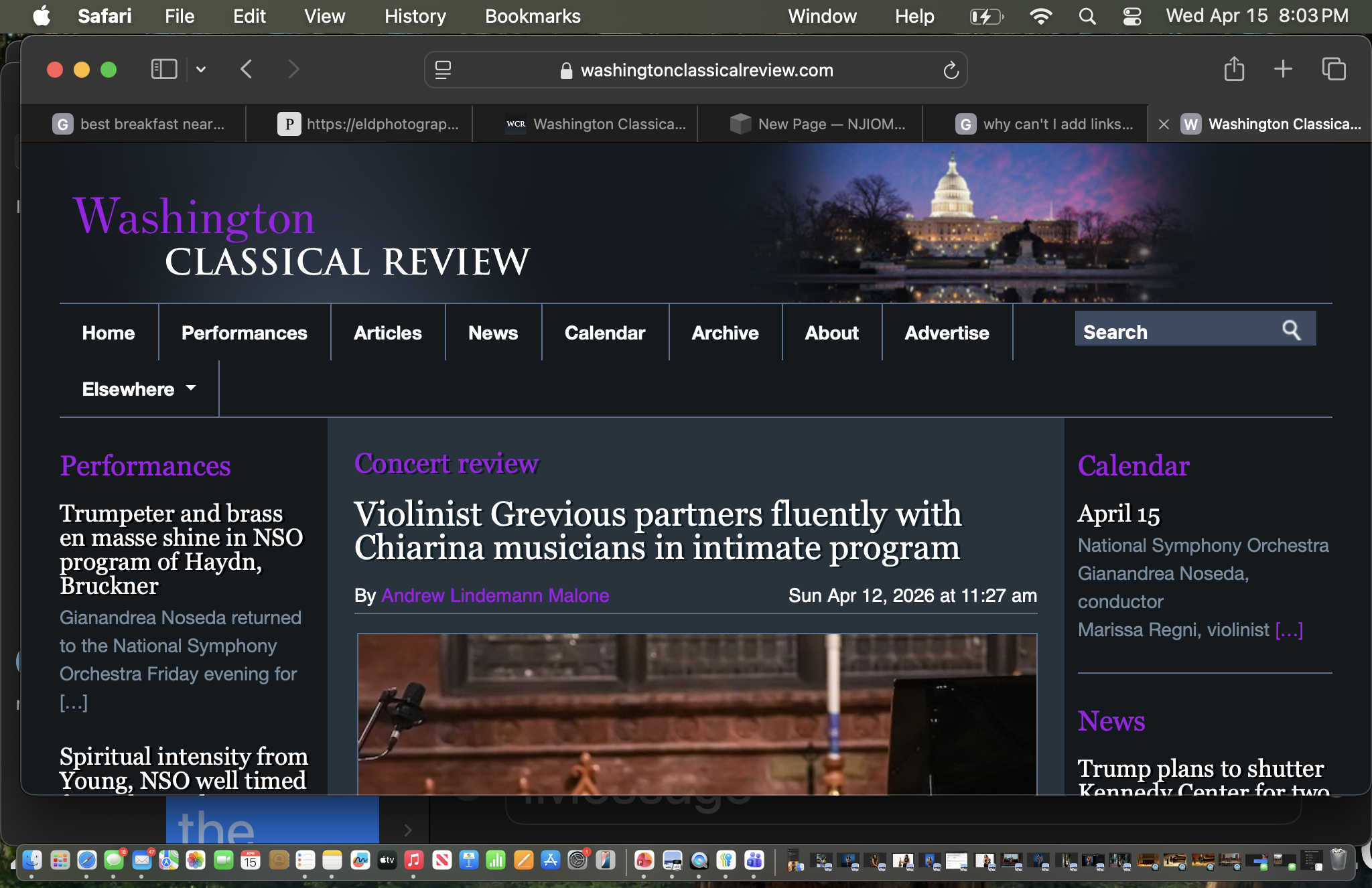Open the Share sheet icon

1233,69
